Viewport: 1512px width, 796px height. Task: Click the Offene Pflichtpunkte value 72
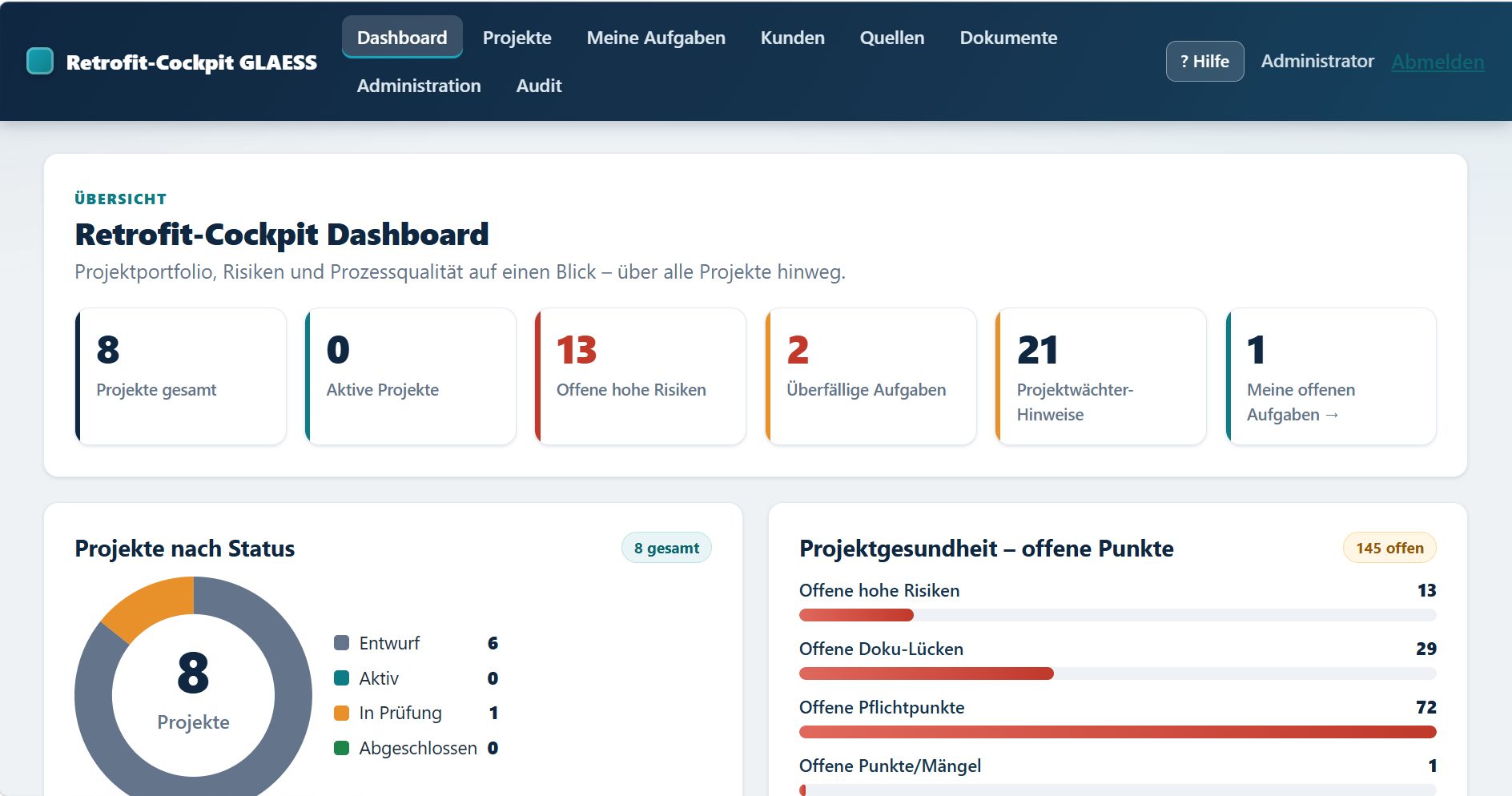1426,707
